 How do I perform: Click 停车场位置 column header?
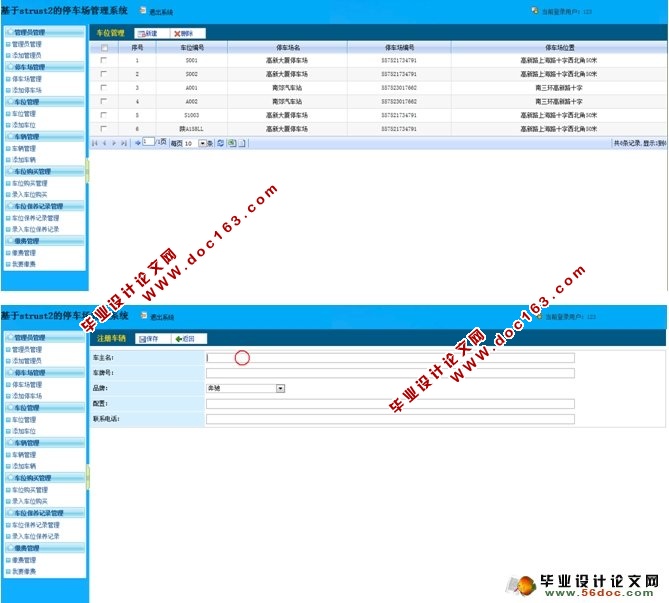559,48
